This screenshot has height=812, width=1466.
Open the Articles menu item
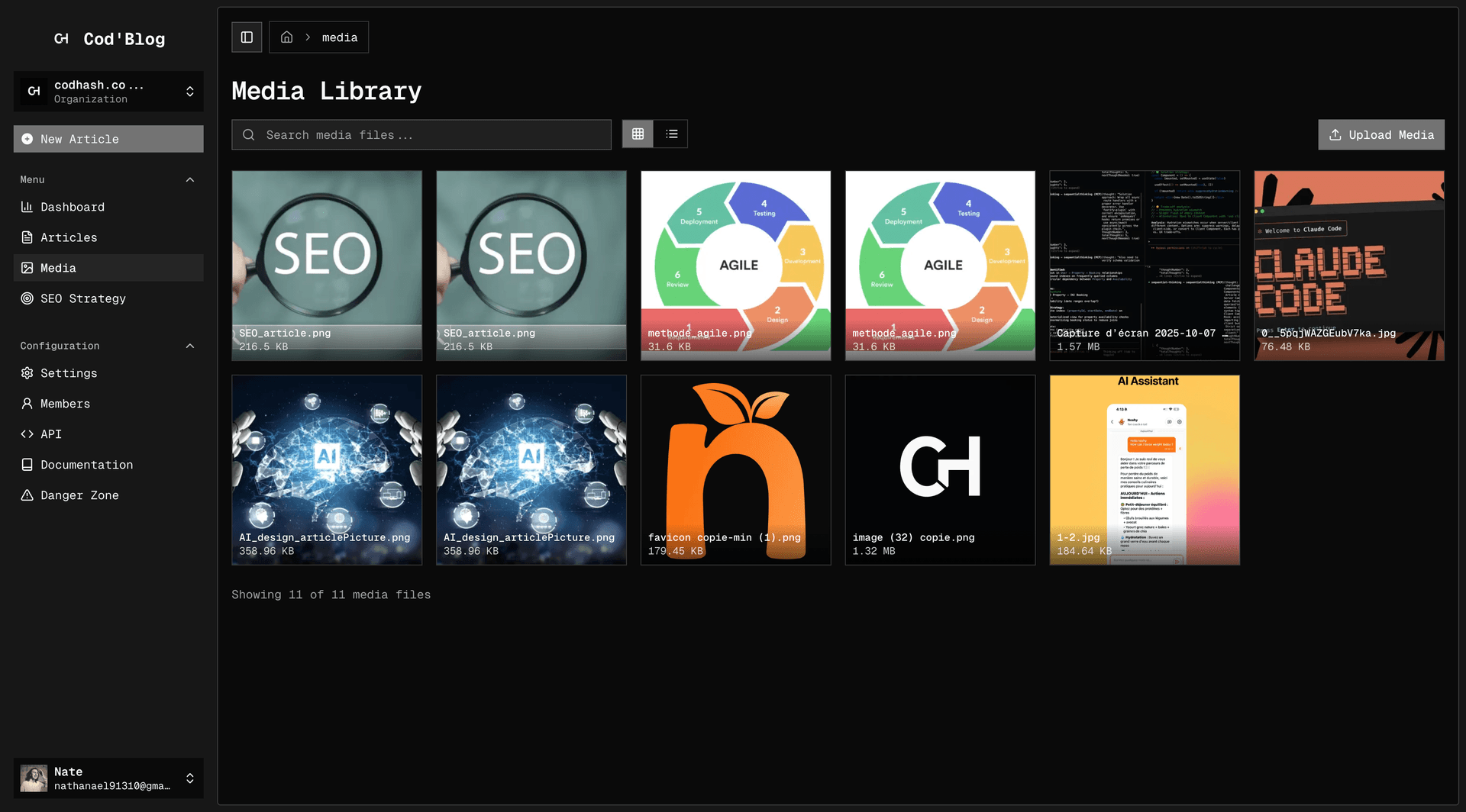67,237
